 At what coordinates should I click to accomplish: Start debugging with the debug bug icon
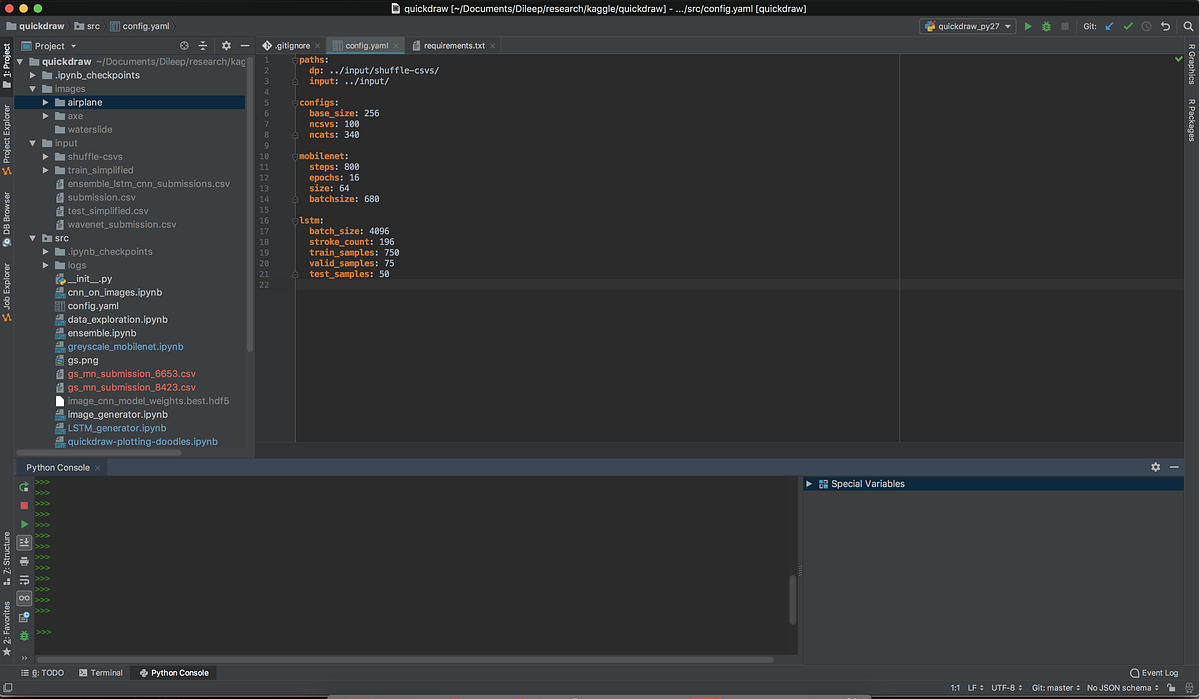tap(1046, 26)
